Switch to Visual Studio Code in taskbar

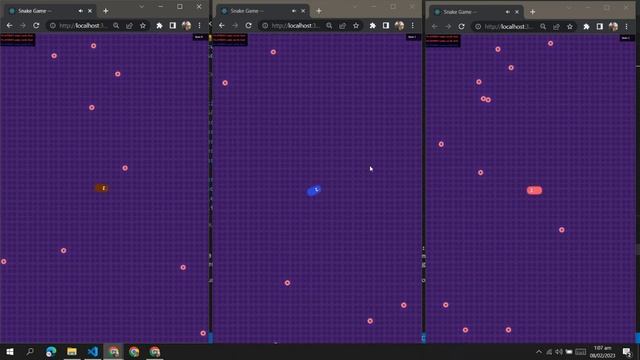pyautogui.click(x=93, y=351)
